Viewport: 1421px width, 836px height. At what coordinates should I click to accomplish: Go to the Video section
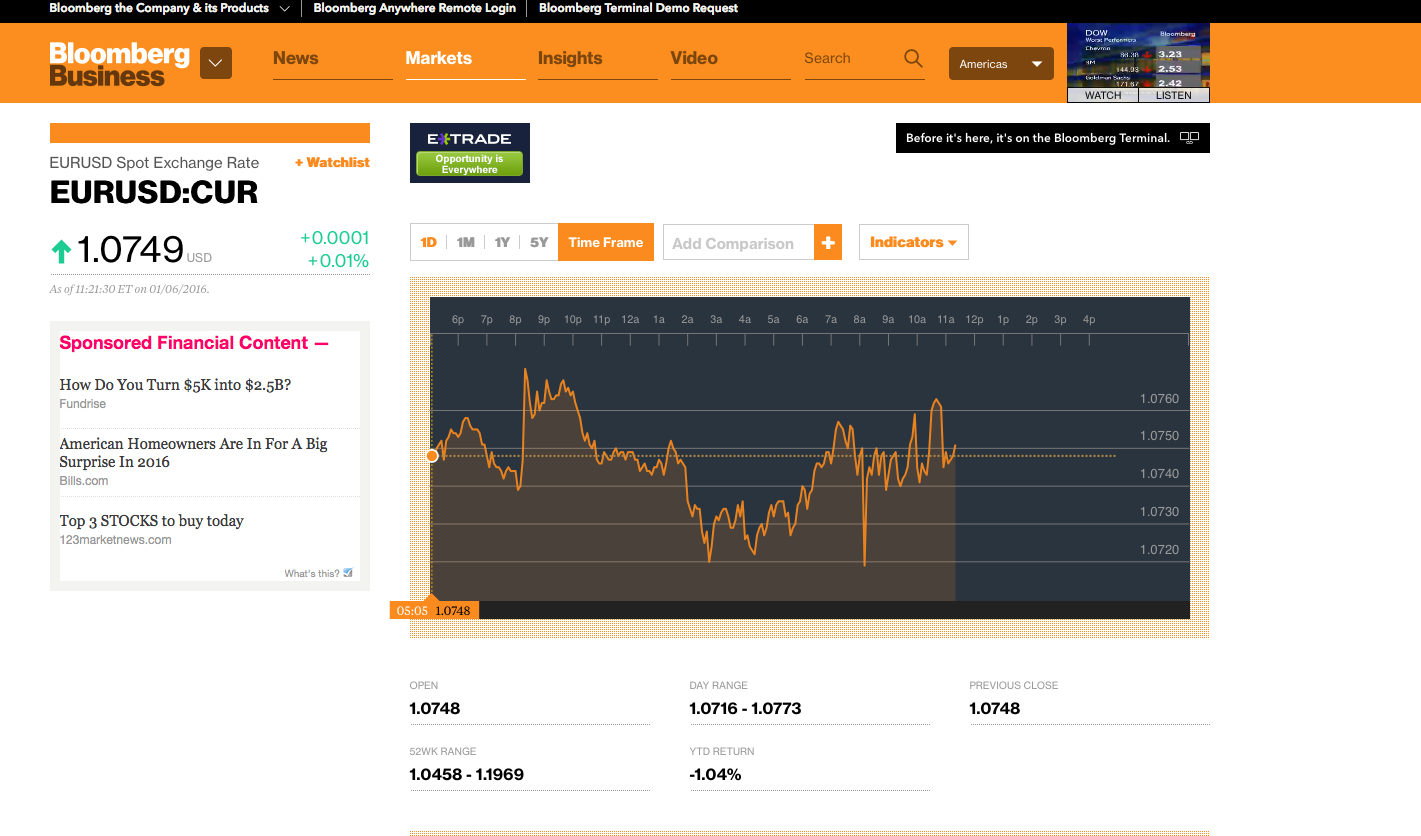(694, 58)
